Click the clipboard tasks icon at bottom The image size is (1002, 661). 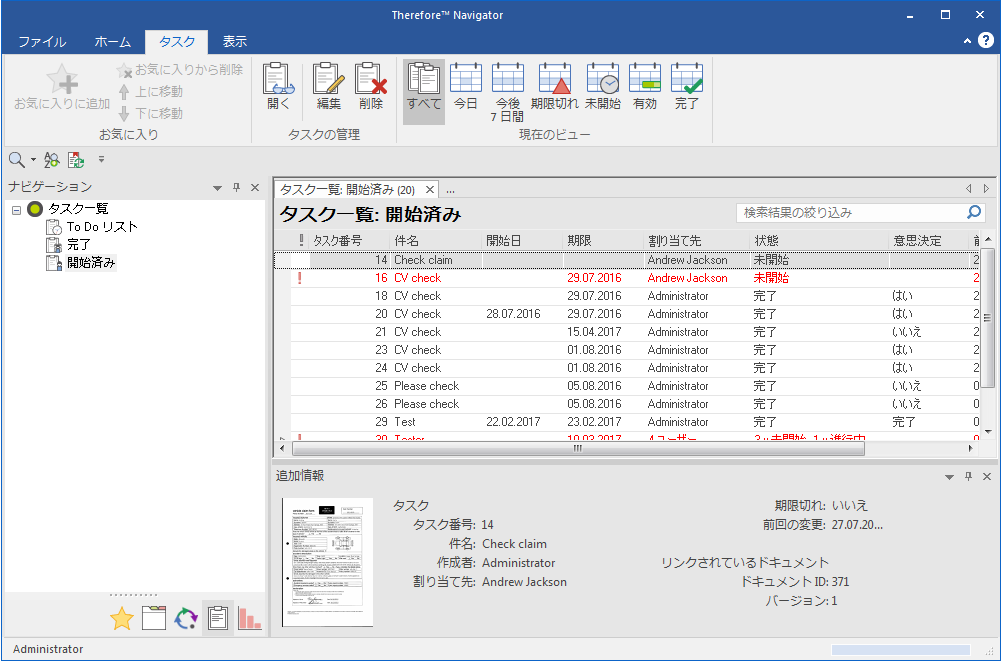coord(218,618)
